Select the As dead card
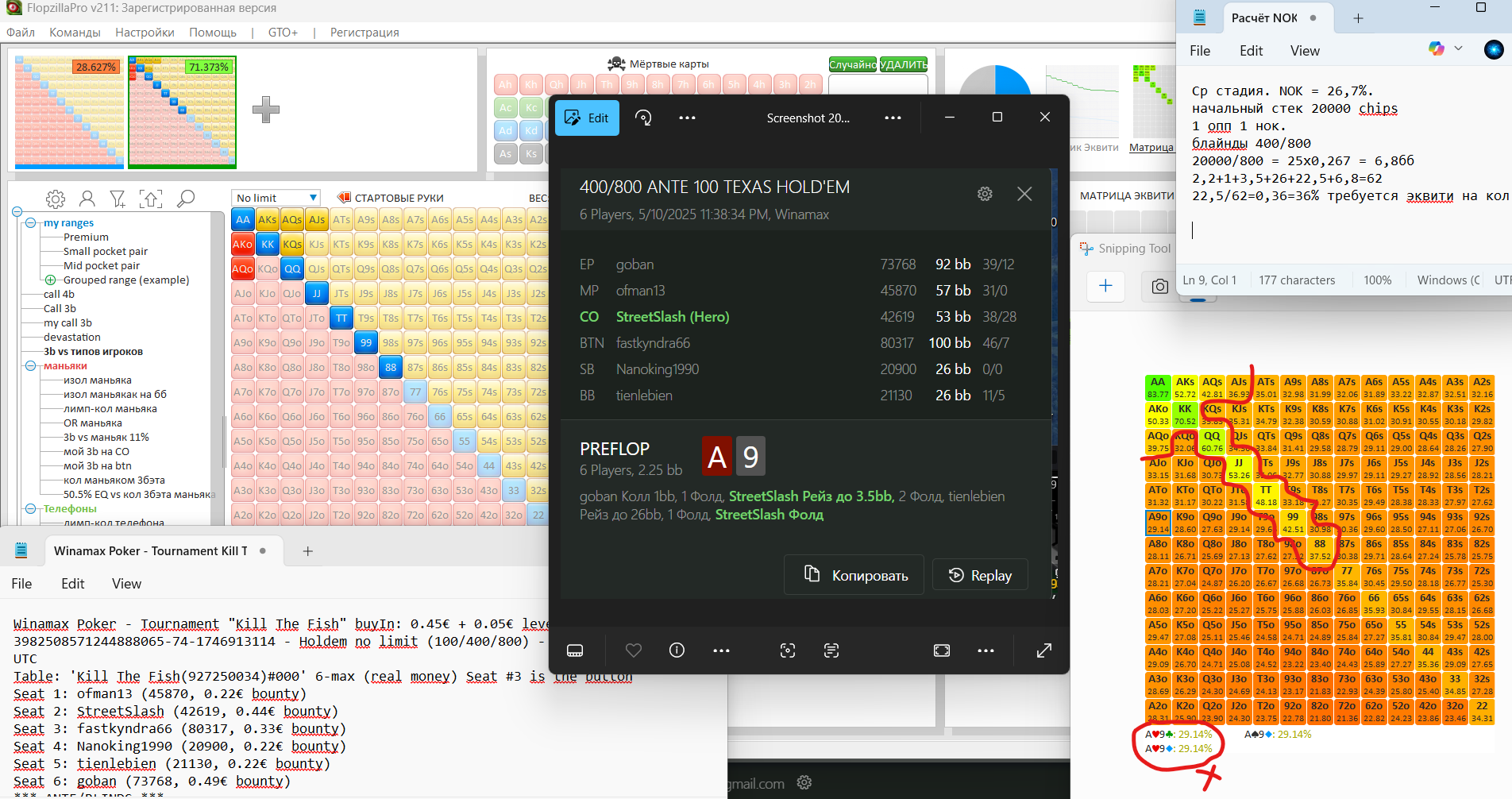Screen dimensions: 1512x799 506,153
